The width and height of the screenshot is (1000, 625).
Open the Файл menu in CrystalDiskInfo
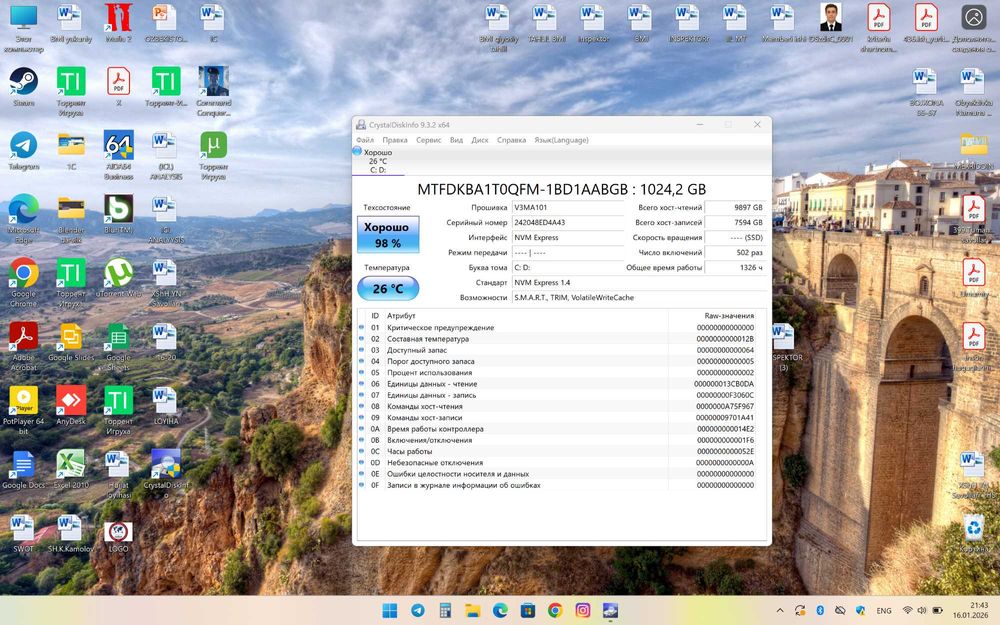pos(365,140)
